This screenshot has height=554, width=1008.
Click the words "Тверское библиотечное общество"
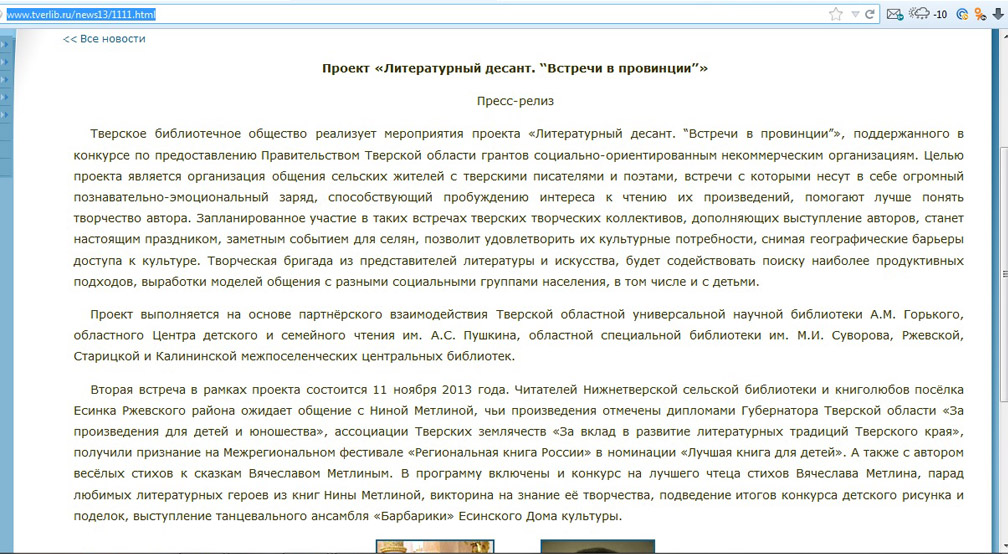click(x=199, y=134)
